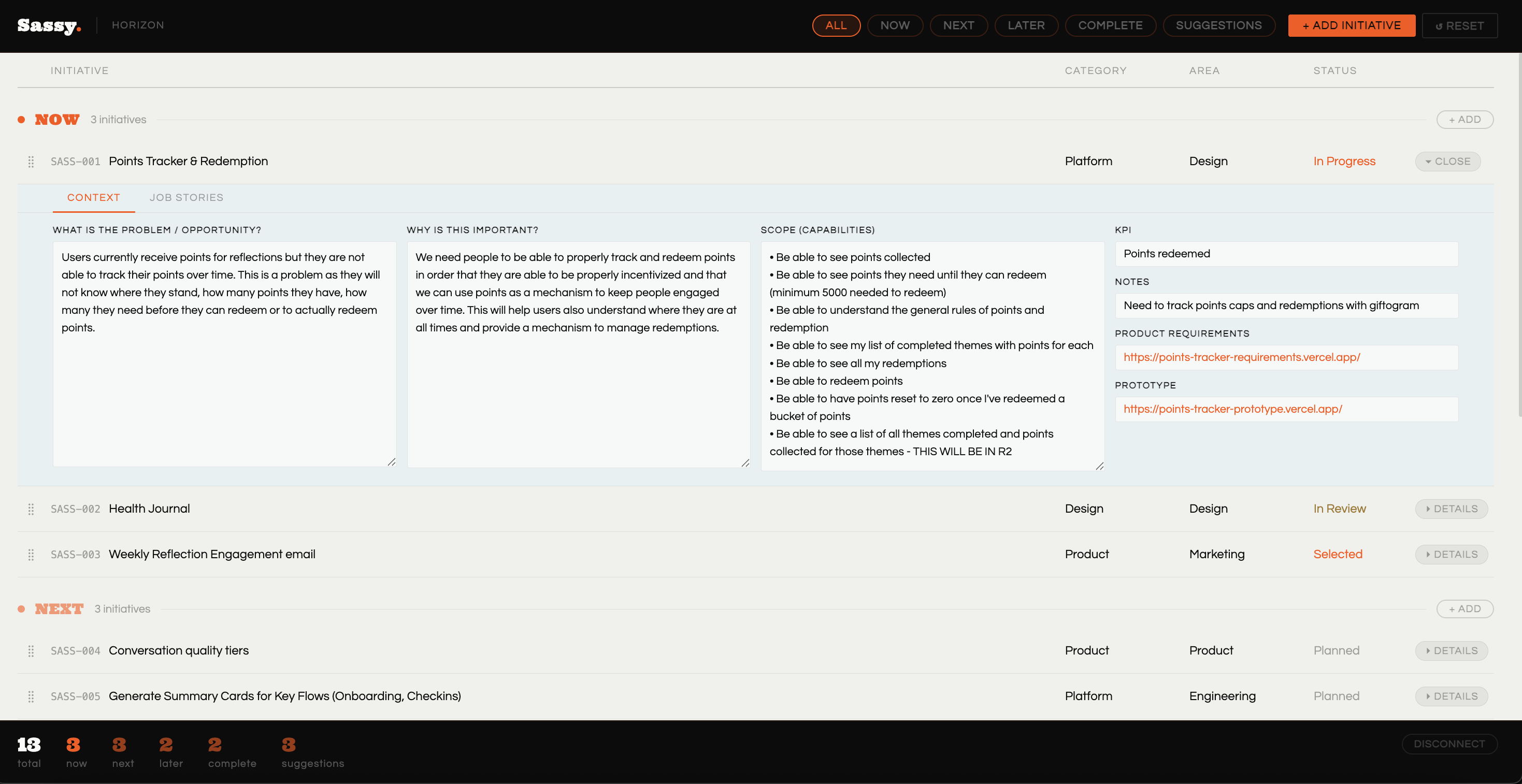Click the problem / opportunity text area
Image resolution: width=1522 pixels, height=784 pixels.
point(224,354)
